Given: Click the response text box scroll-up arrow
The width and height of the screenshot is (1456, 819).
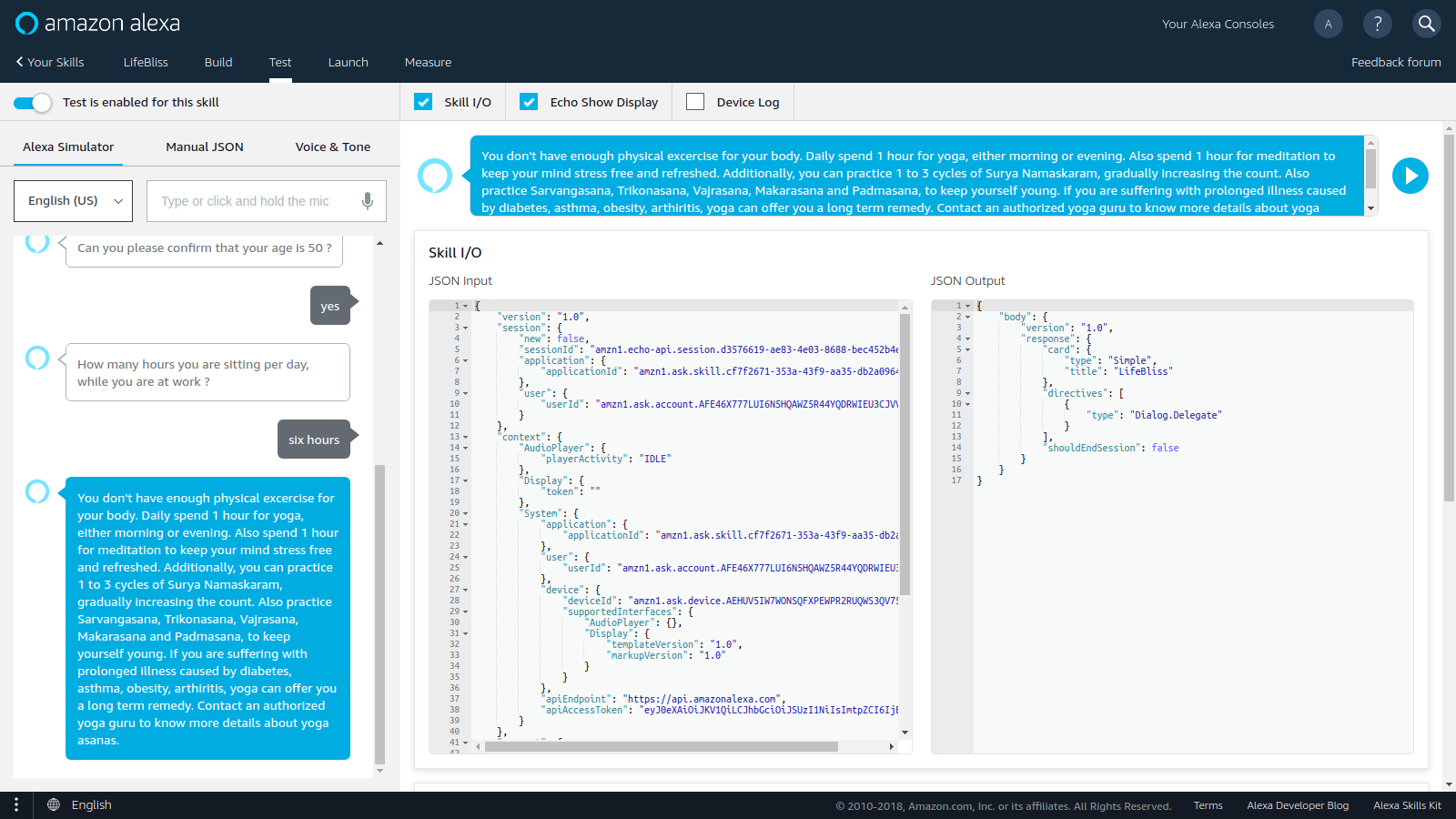Looking at the screenshot, I should click(1371, 142).
